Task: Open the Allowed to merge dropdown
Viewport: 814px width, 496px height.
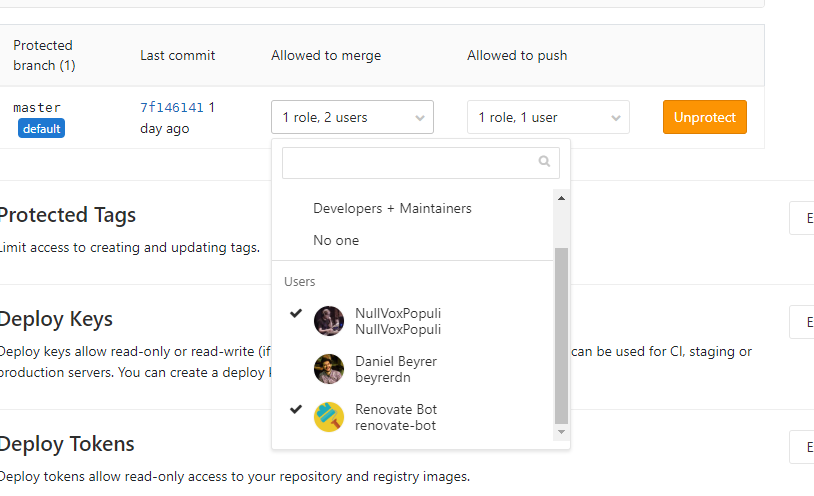Action: [352, 117]
